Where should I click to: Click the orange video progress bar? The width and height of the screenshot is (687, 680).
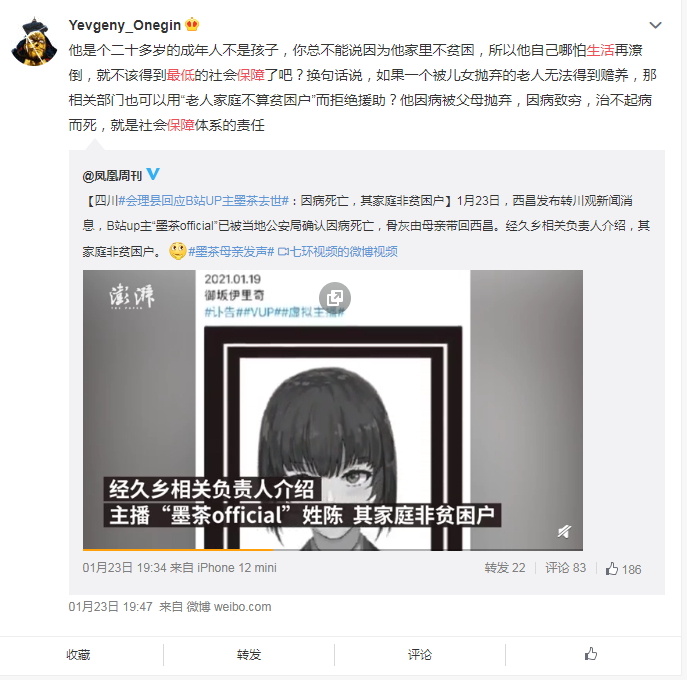178,549
